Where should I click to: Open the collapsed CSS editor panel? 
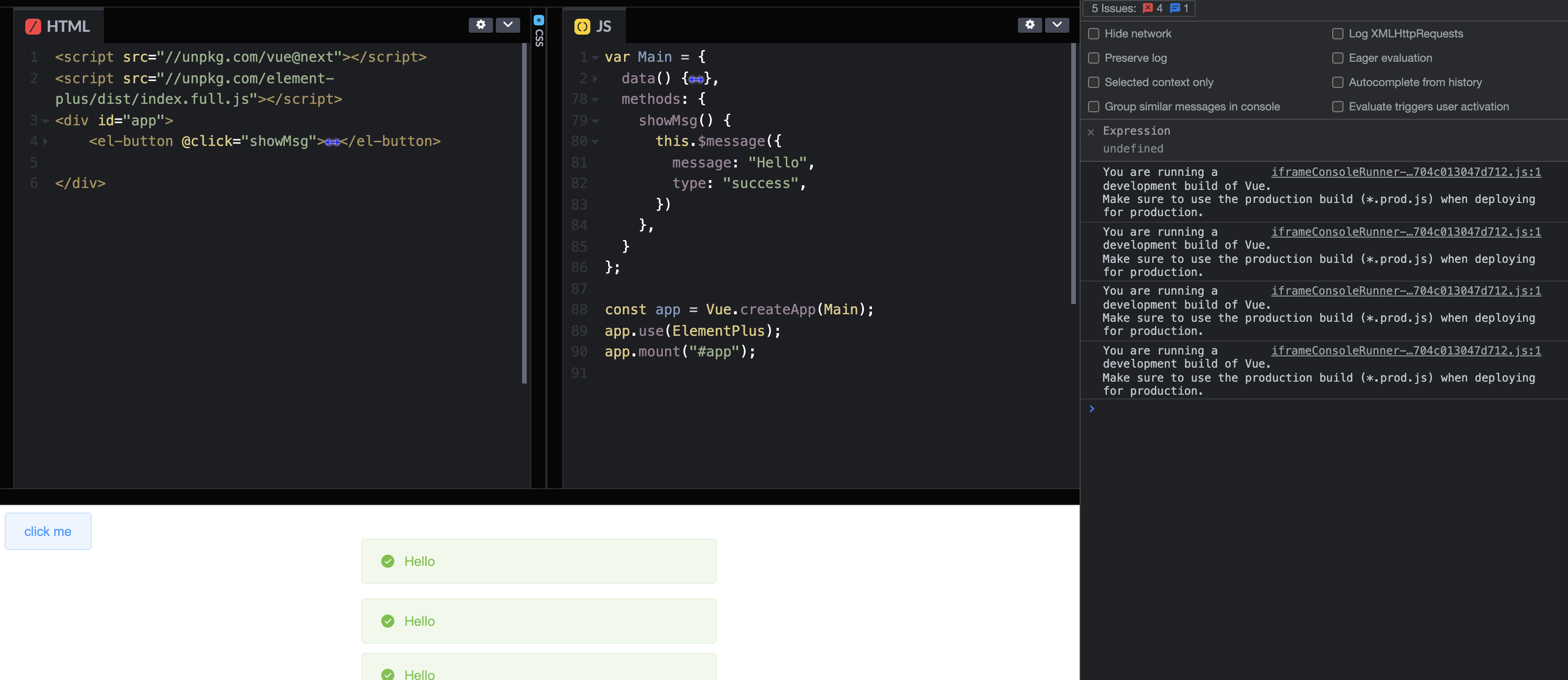(539, 38)
